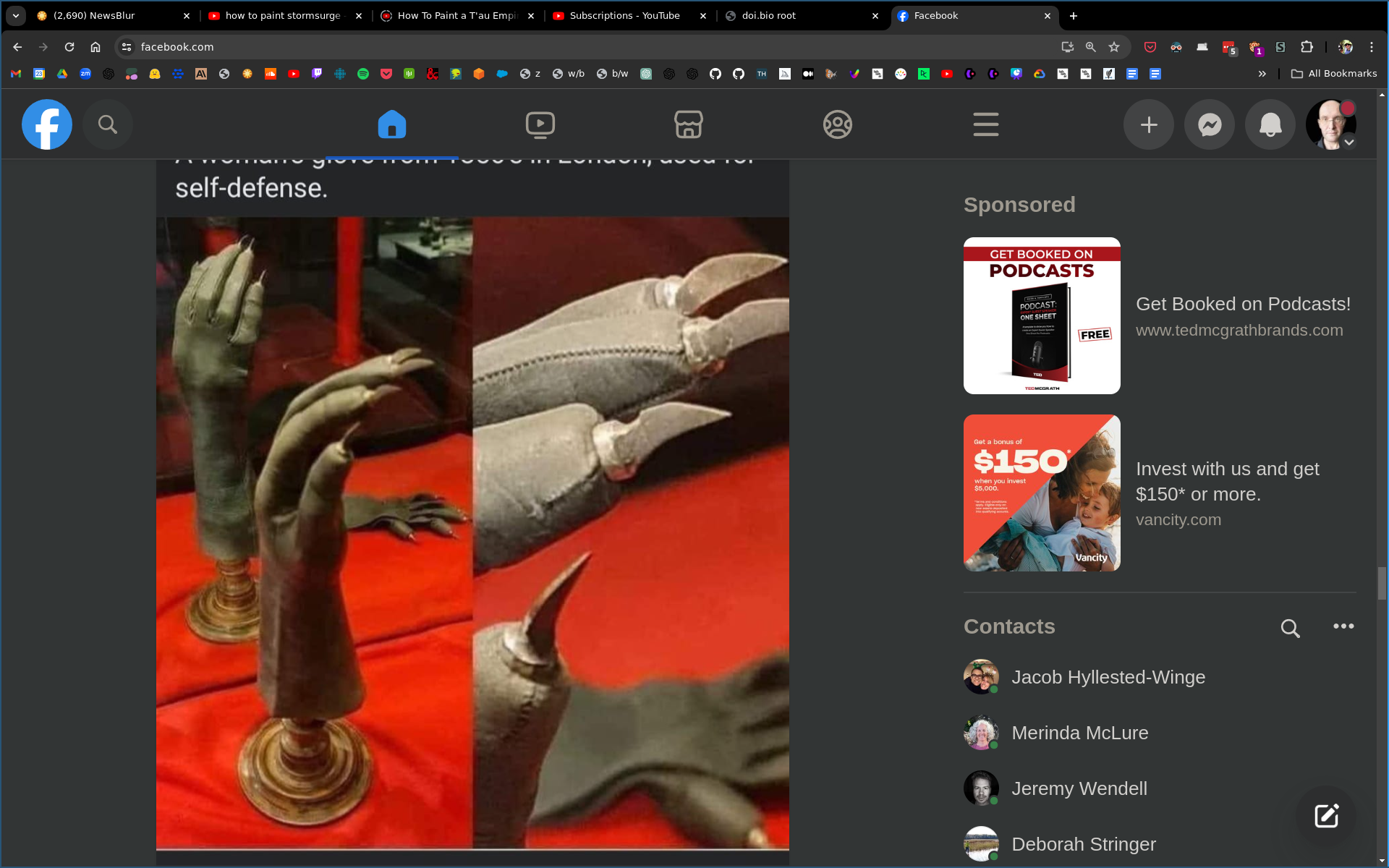Open extensions puzzle menu
Screen dimensions: 1389x868
pyautogui.click(x=1307, y=47)
